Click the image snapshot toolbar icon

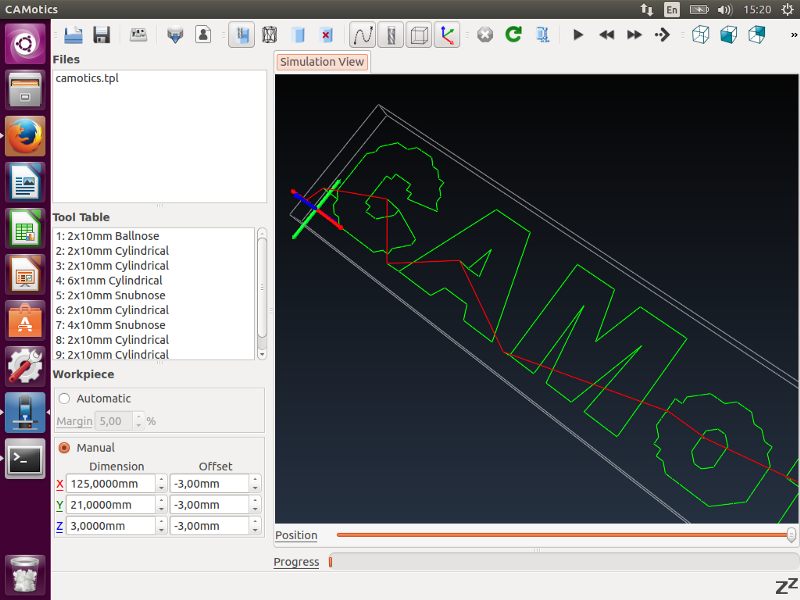[138, 35]
